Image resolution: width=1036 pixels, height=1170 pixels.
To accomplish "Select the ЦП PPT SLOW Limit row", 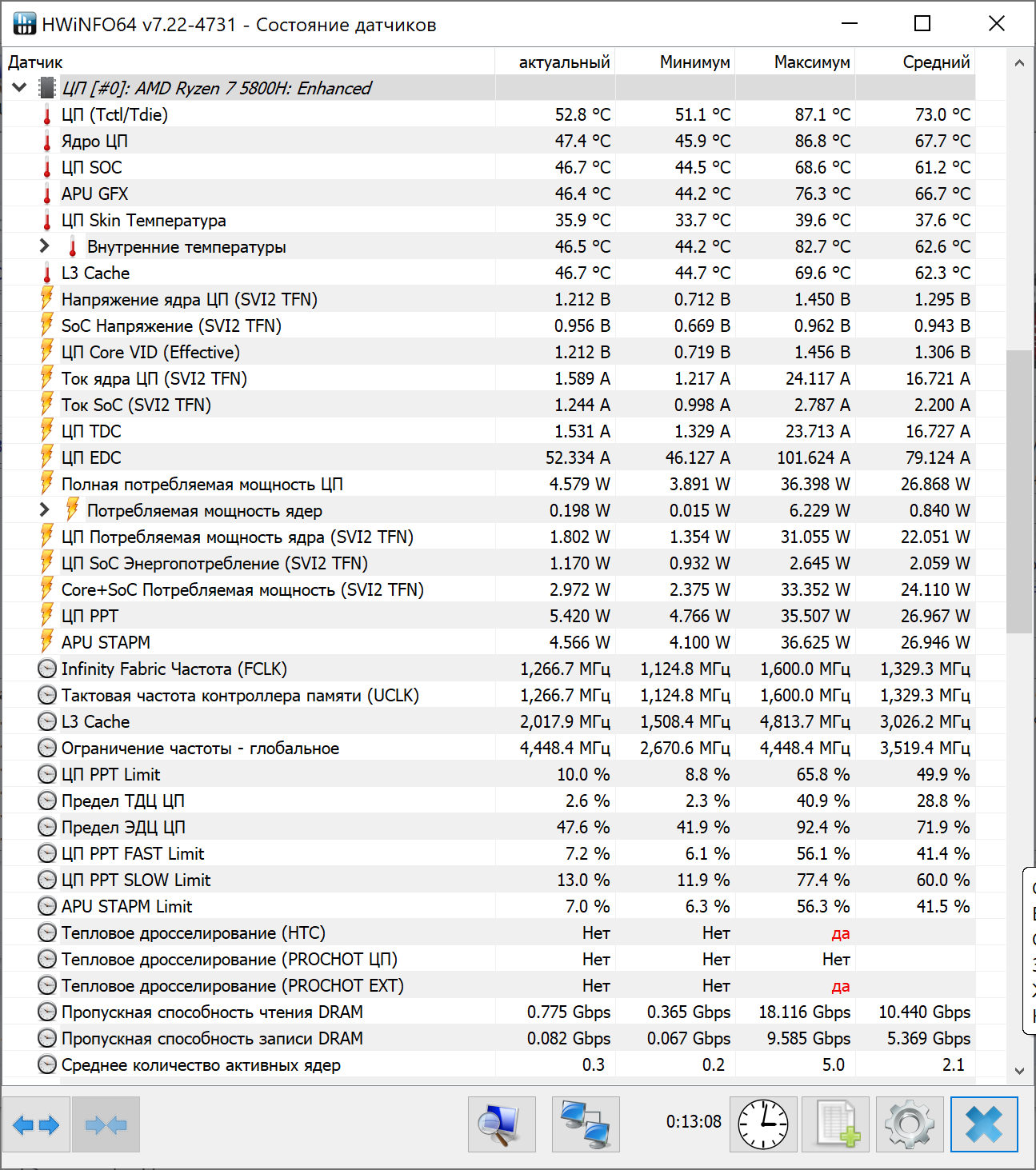I will point(489,880).
